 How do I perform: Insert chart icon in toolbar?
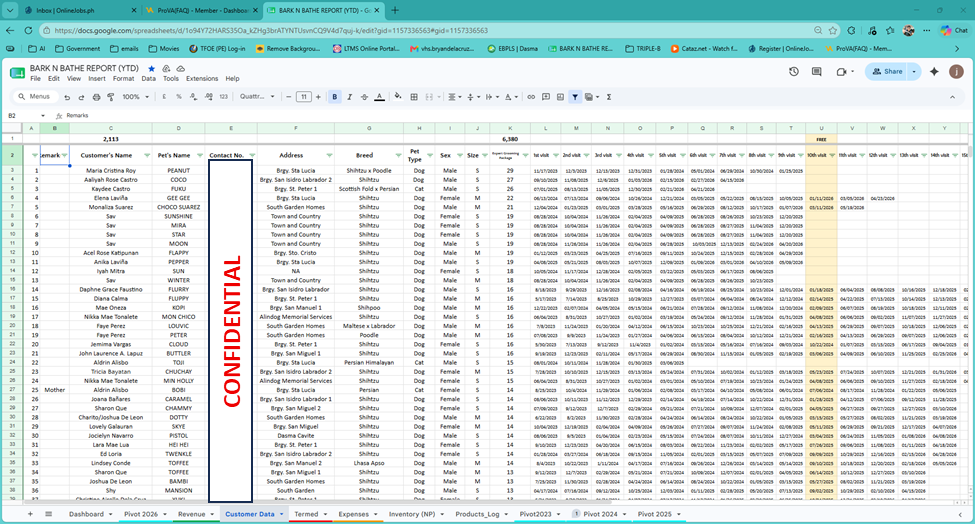coord(560,97)
